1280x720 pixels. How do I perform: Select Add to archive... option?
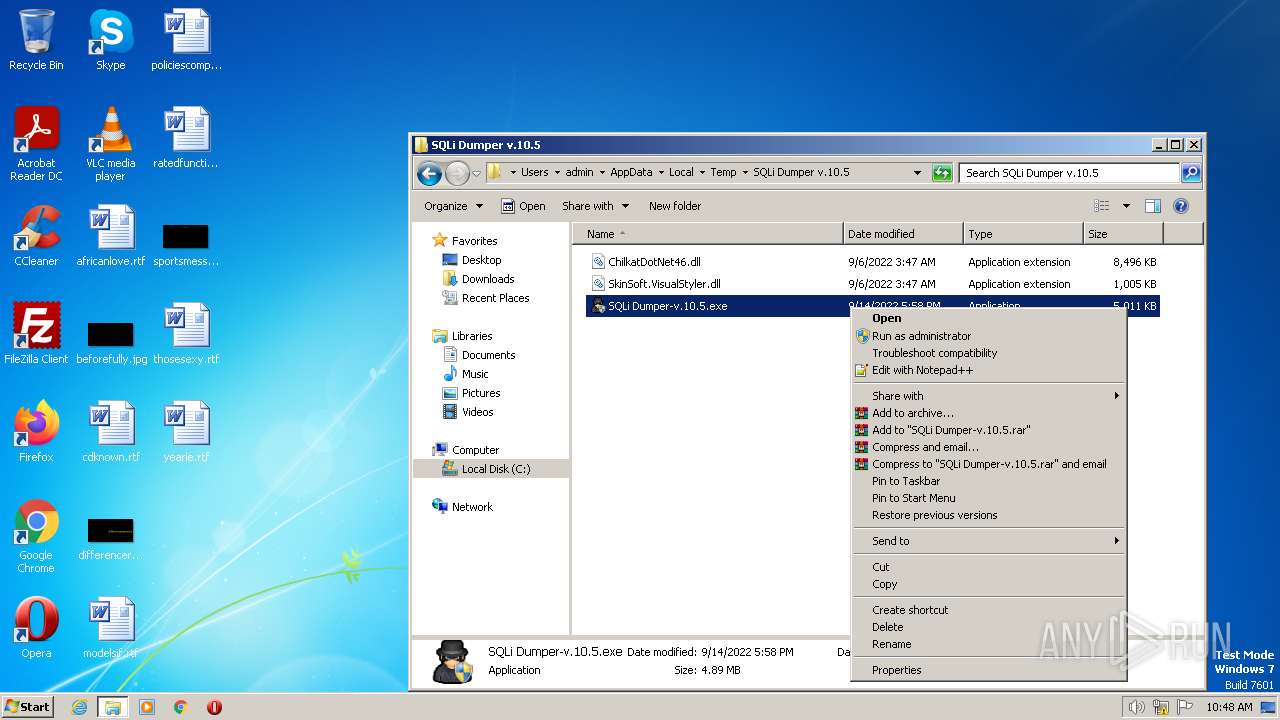(x=988, y=413)
